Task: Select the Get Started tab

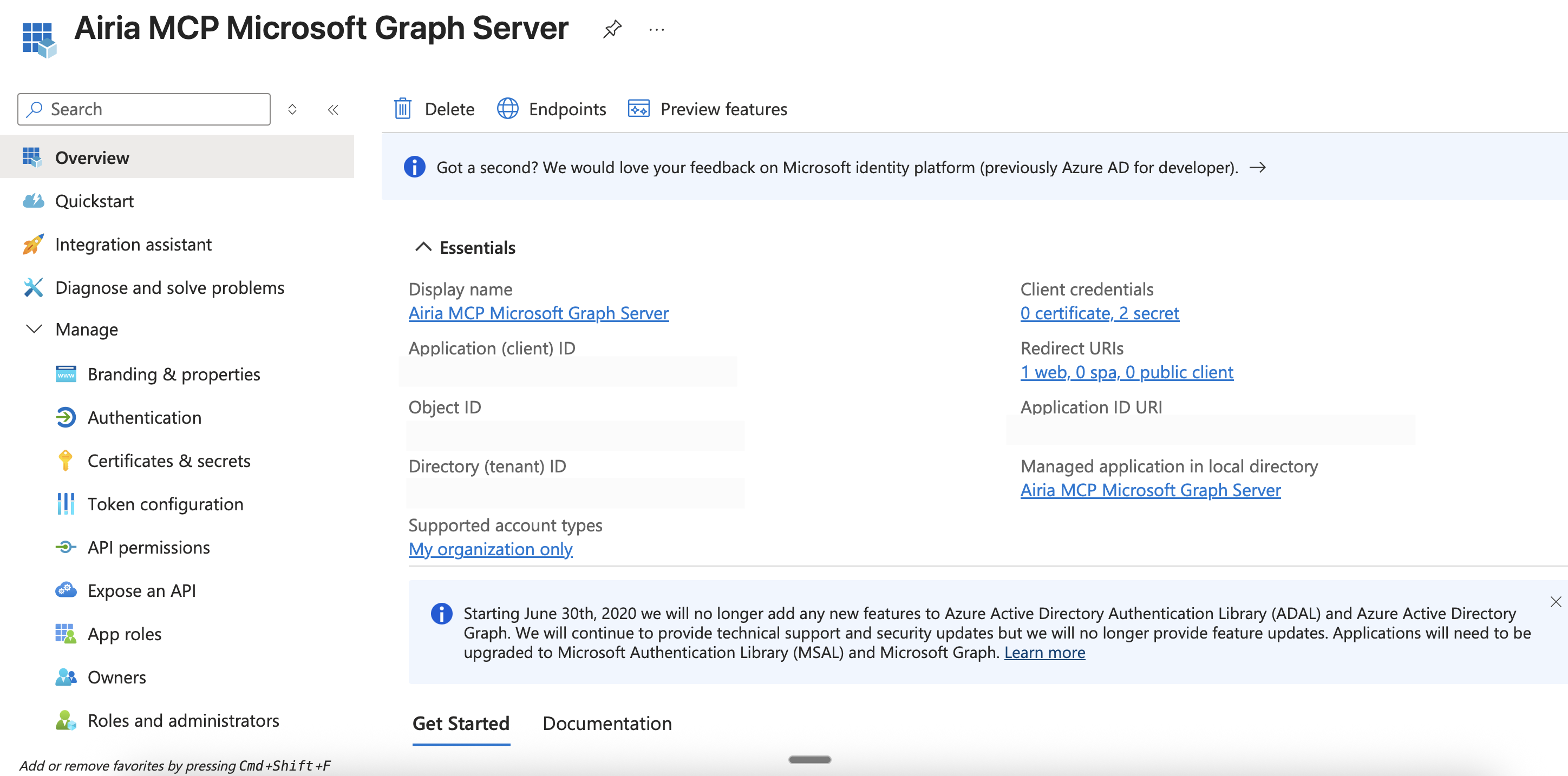Action: click(461, 722)
